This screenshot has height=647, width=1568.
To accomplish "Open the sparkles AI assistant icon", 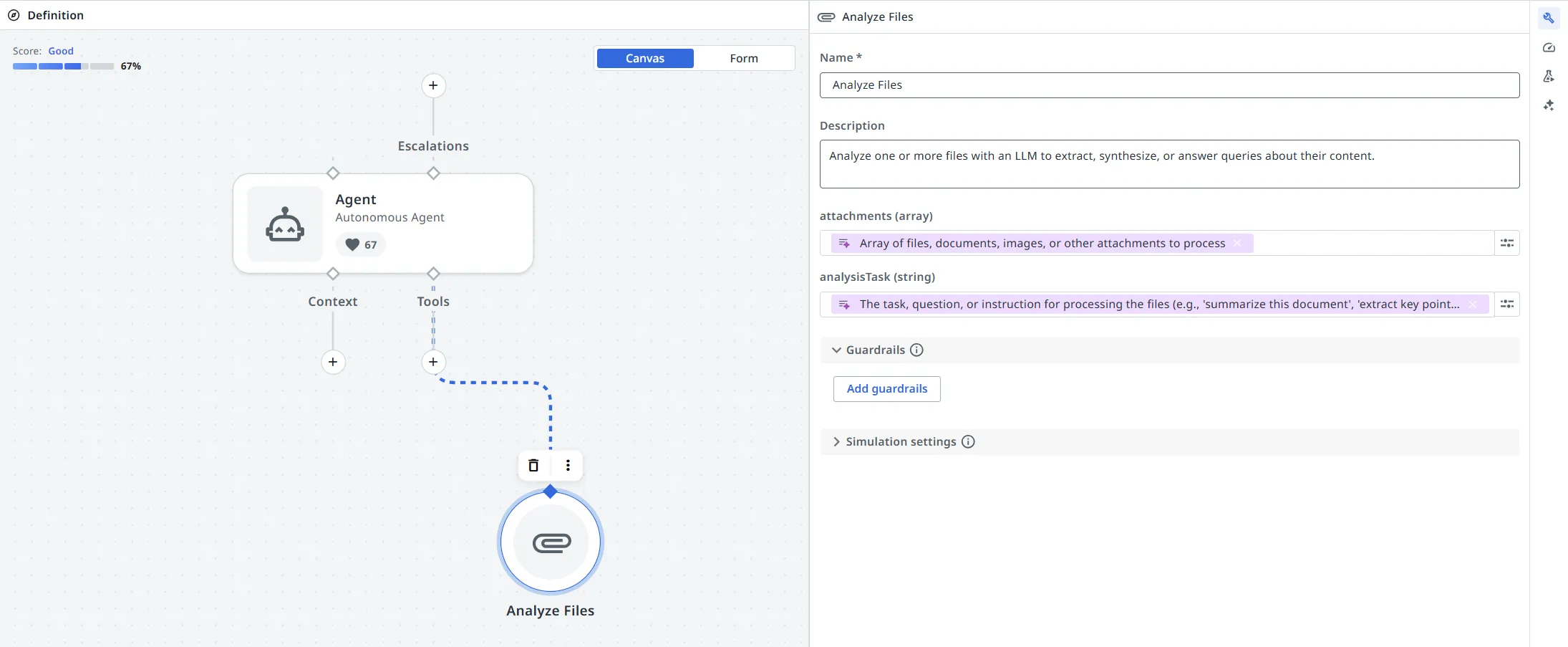I will click(x=1548, y=105).
